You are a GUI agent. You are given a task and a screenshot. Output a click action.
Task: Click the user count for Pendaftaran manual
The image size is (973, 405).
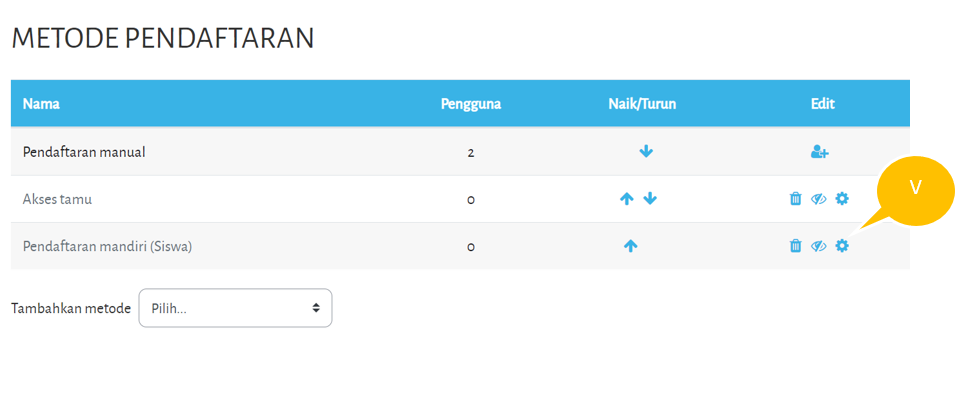(x=470, y=153)
